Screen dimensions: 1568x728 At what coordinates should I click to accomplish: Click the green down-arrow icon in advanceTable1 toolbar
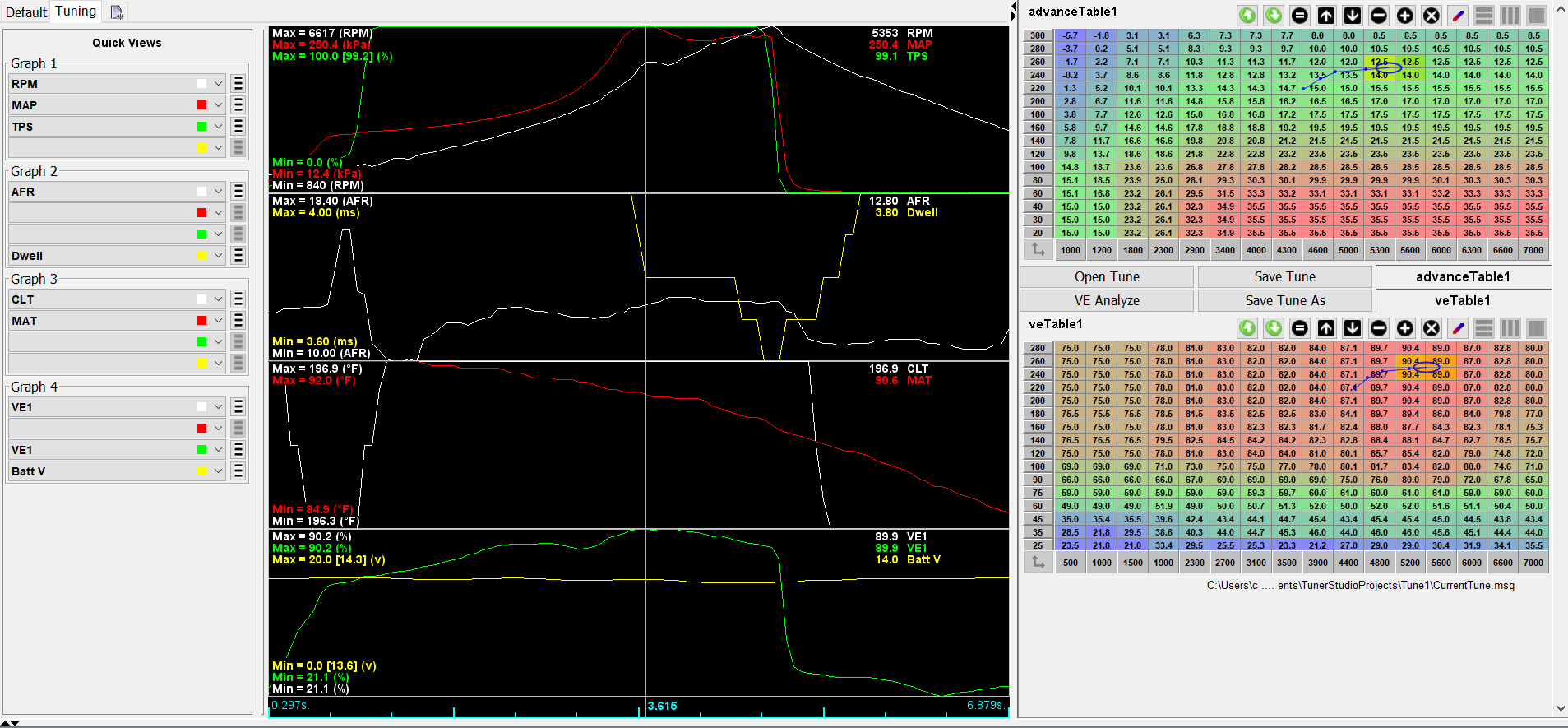coord(1274,16)
